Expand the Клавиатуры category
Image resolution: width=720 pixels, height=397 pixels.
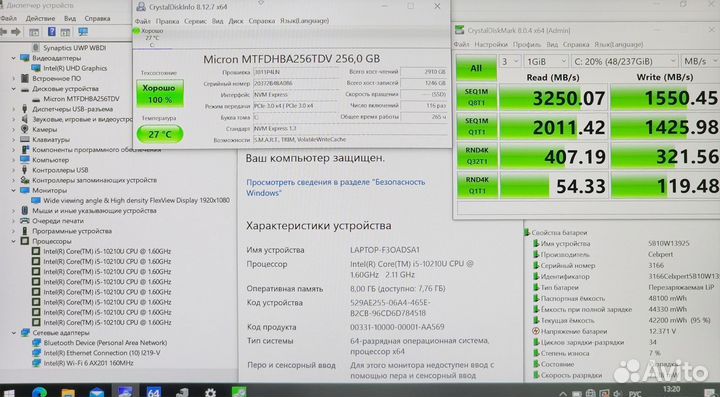click(x=14, y=140)
